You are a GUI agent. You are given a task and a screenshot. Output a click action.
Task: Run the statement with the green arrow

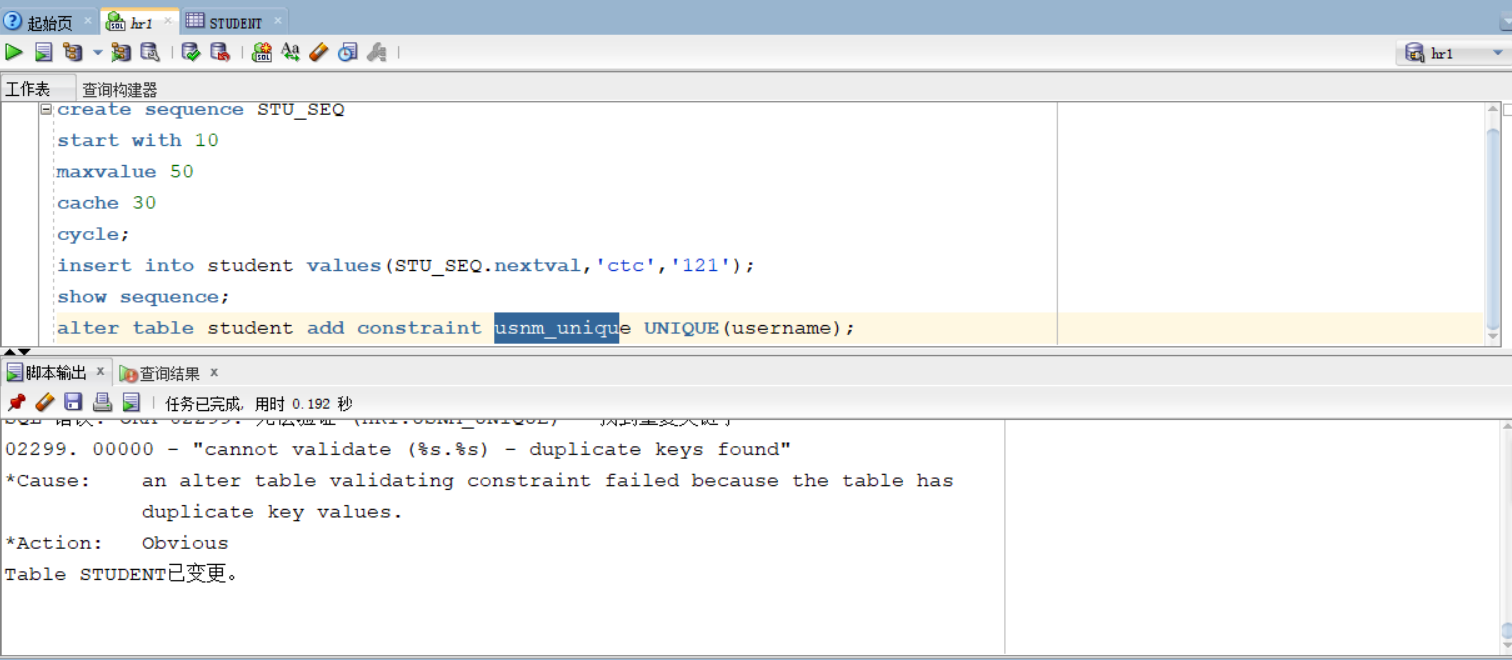[x=14, y=52]
